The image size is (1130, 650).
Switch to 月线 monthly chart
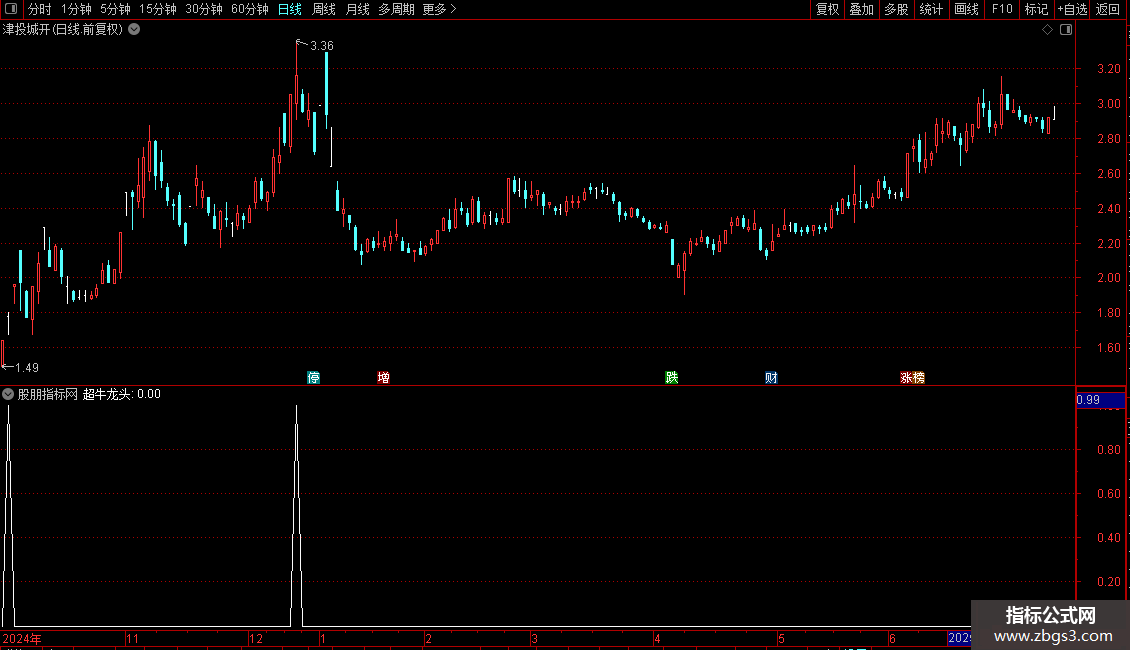coord(357,9)
